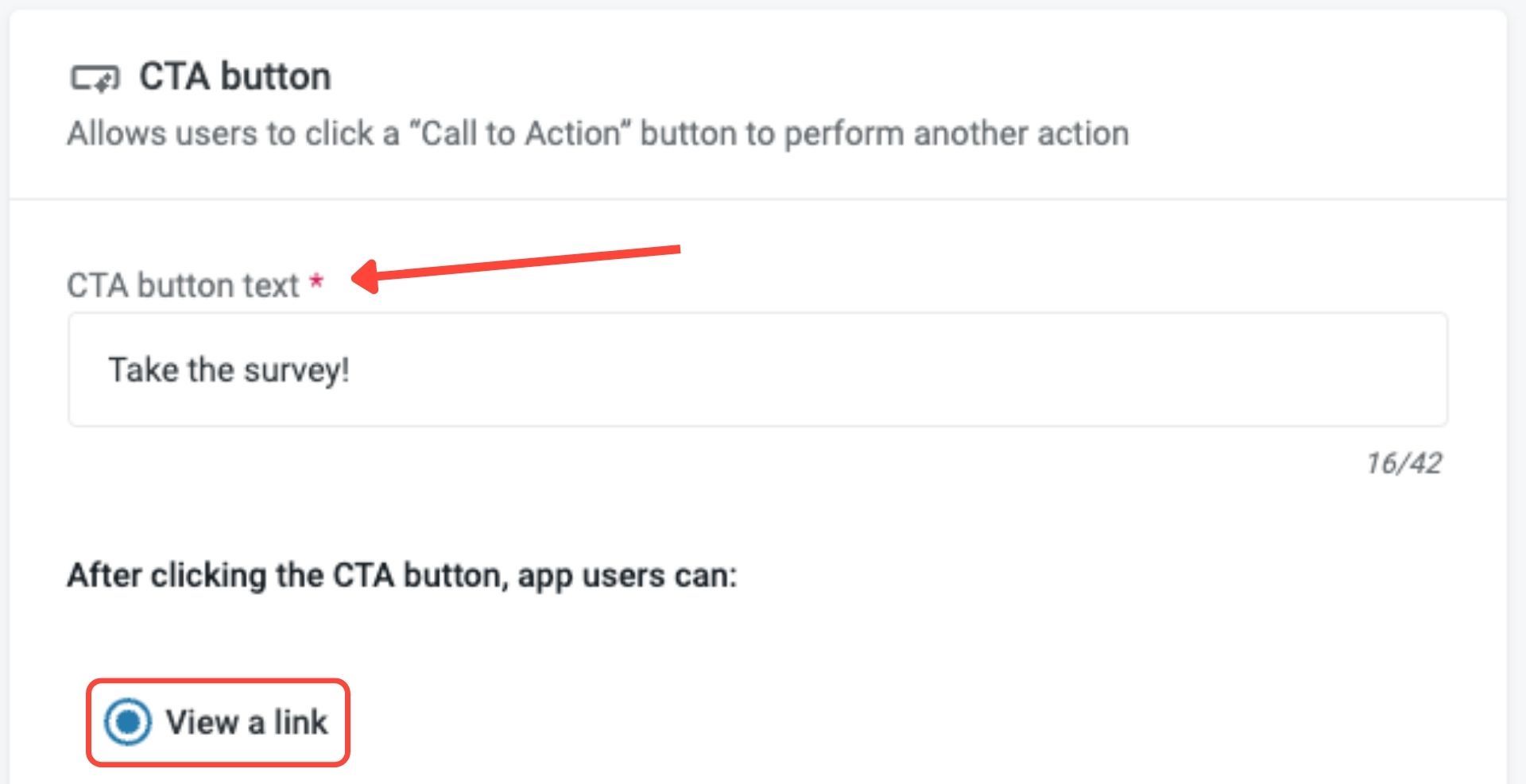The image size is (1526, 784).
Task: Click the tail end of the red arrow
Action: click(x=674, y=250)
